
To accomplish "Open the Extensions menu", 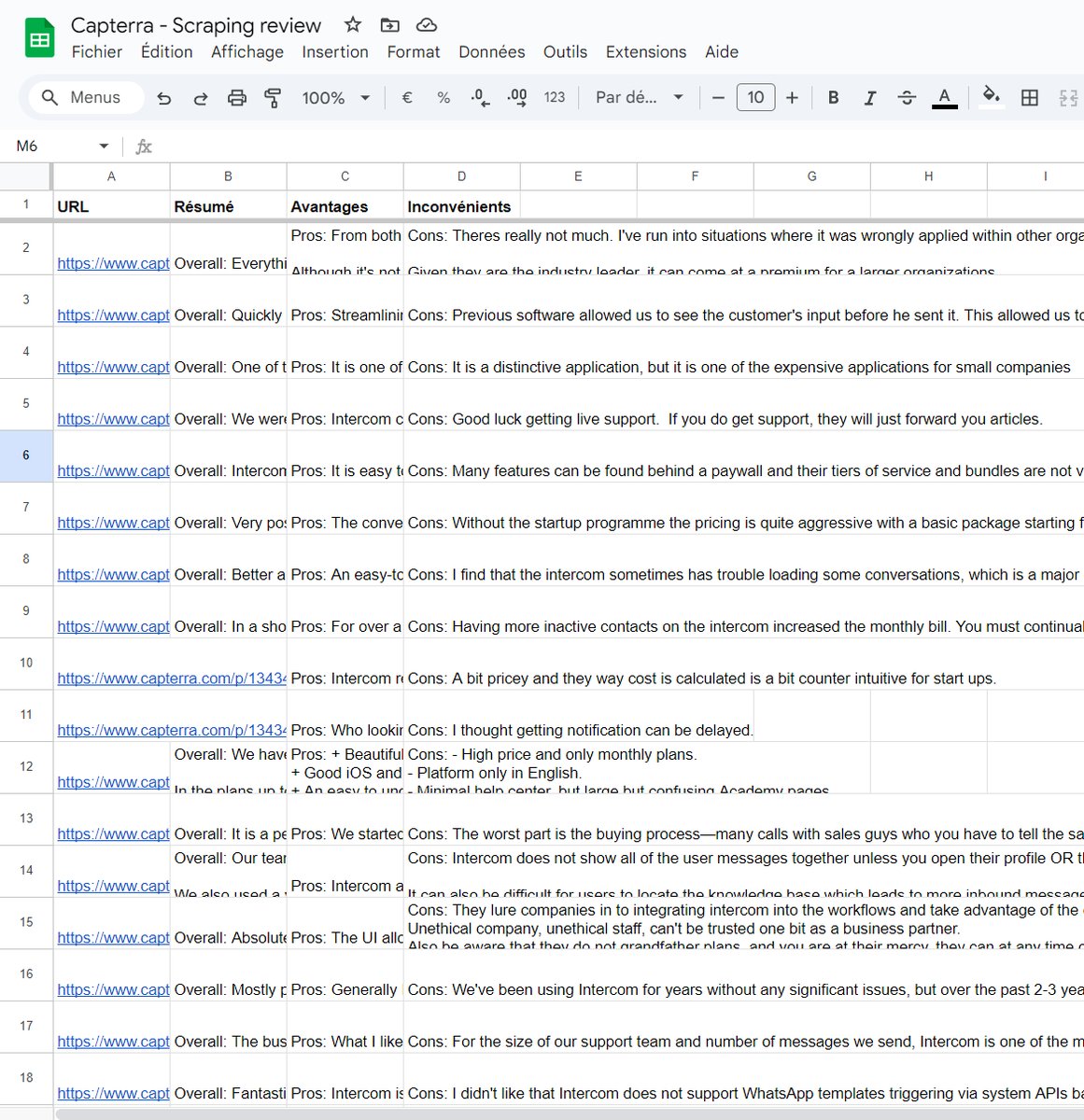I will [646, 52].
